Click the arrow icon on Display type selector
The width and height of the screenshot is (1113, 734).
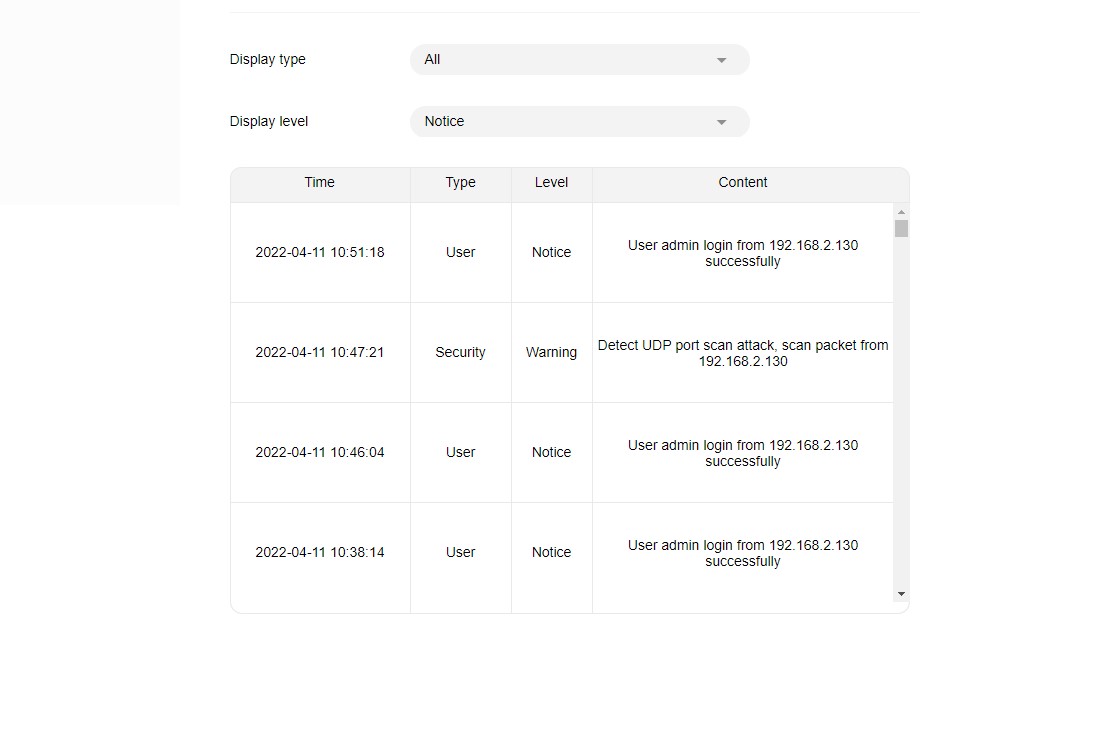[721, 60]
